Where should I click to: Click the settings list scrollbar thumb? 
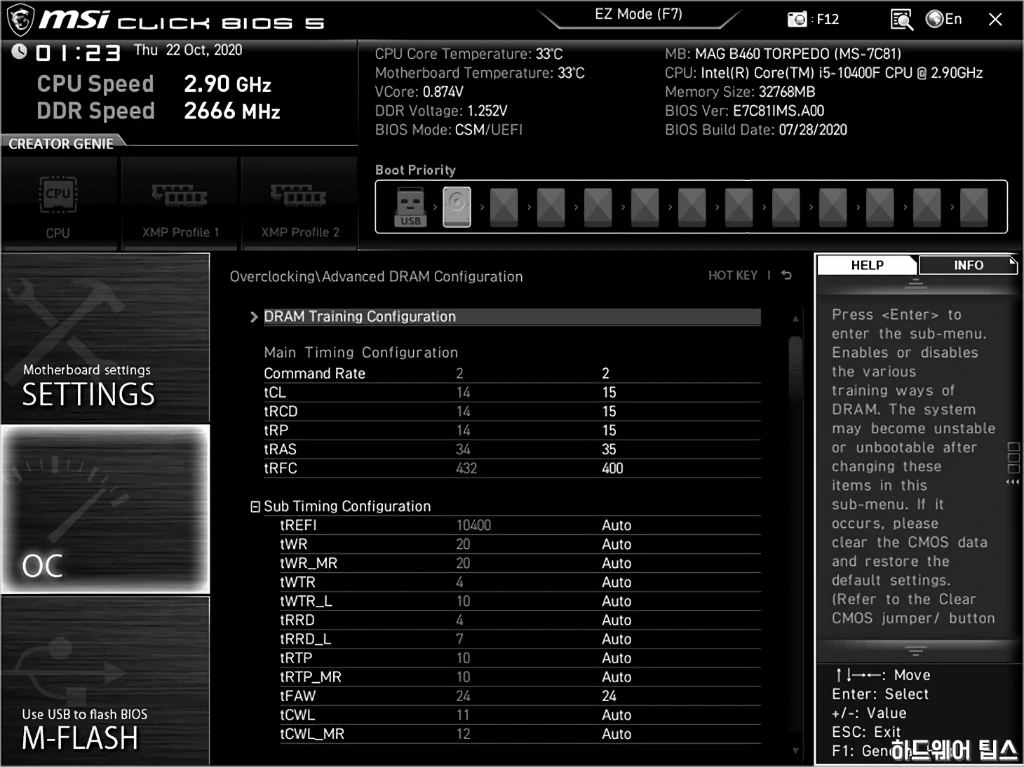tap(795, 366)
